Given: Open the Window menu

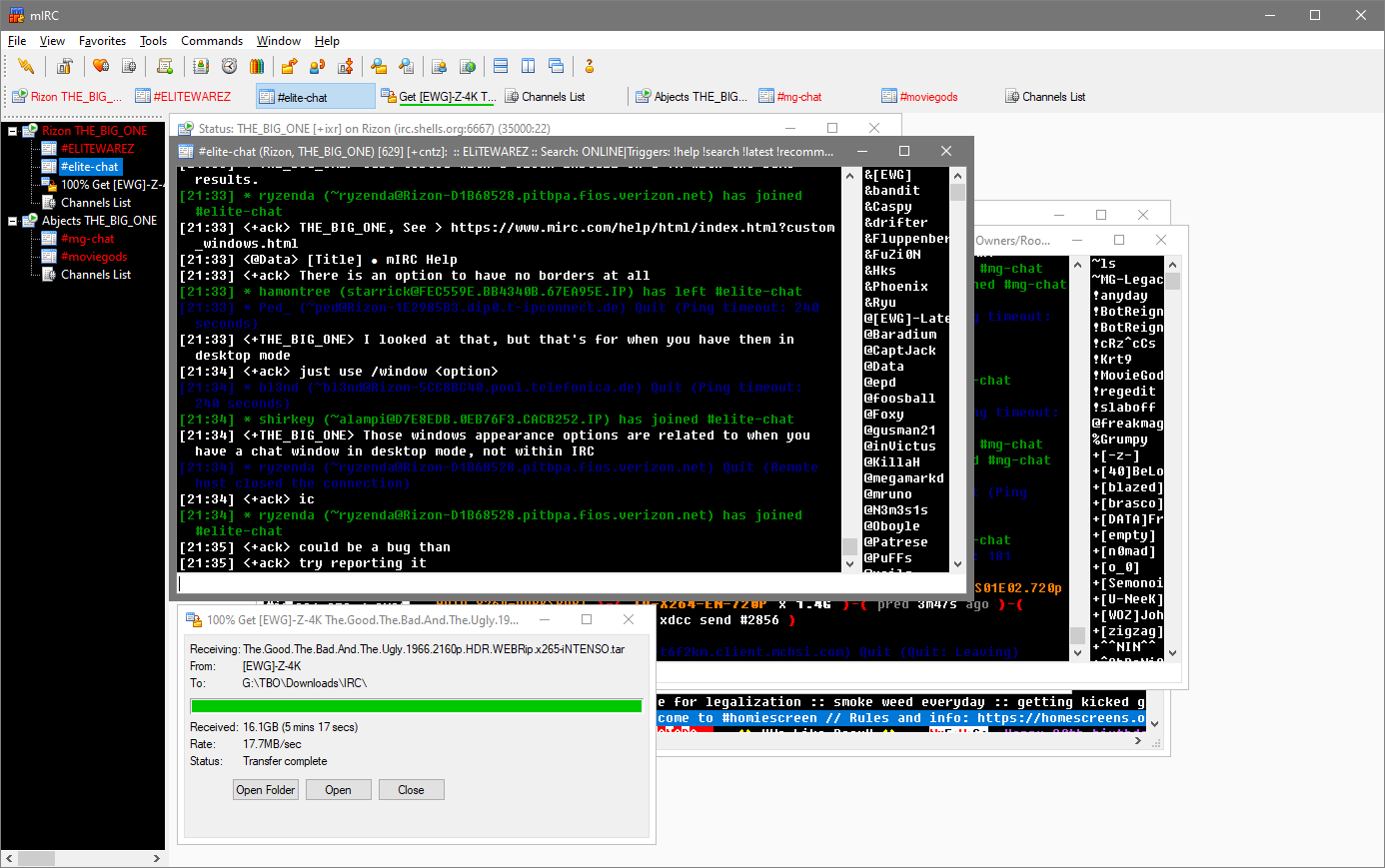Looking at the screenshot, I should (x=279, y=41).
